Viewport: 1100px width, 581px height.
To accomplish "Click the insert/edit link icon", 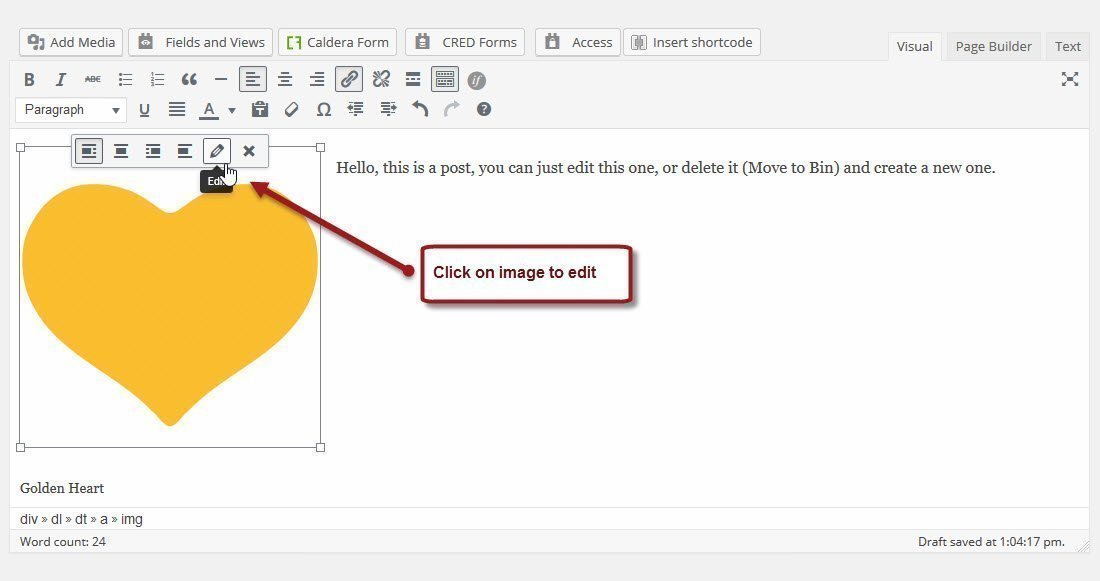I will (349, 80).
